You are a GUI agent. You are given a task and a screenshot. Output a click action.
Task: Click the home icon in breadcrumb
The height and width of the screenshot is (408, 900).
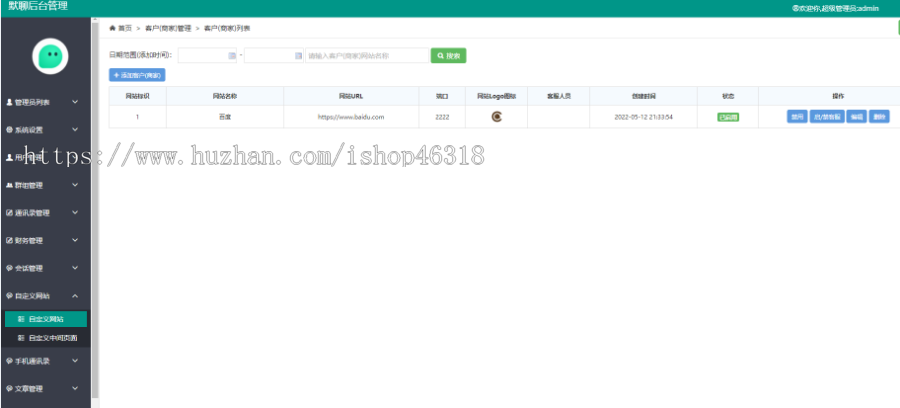112,28
